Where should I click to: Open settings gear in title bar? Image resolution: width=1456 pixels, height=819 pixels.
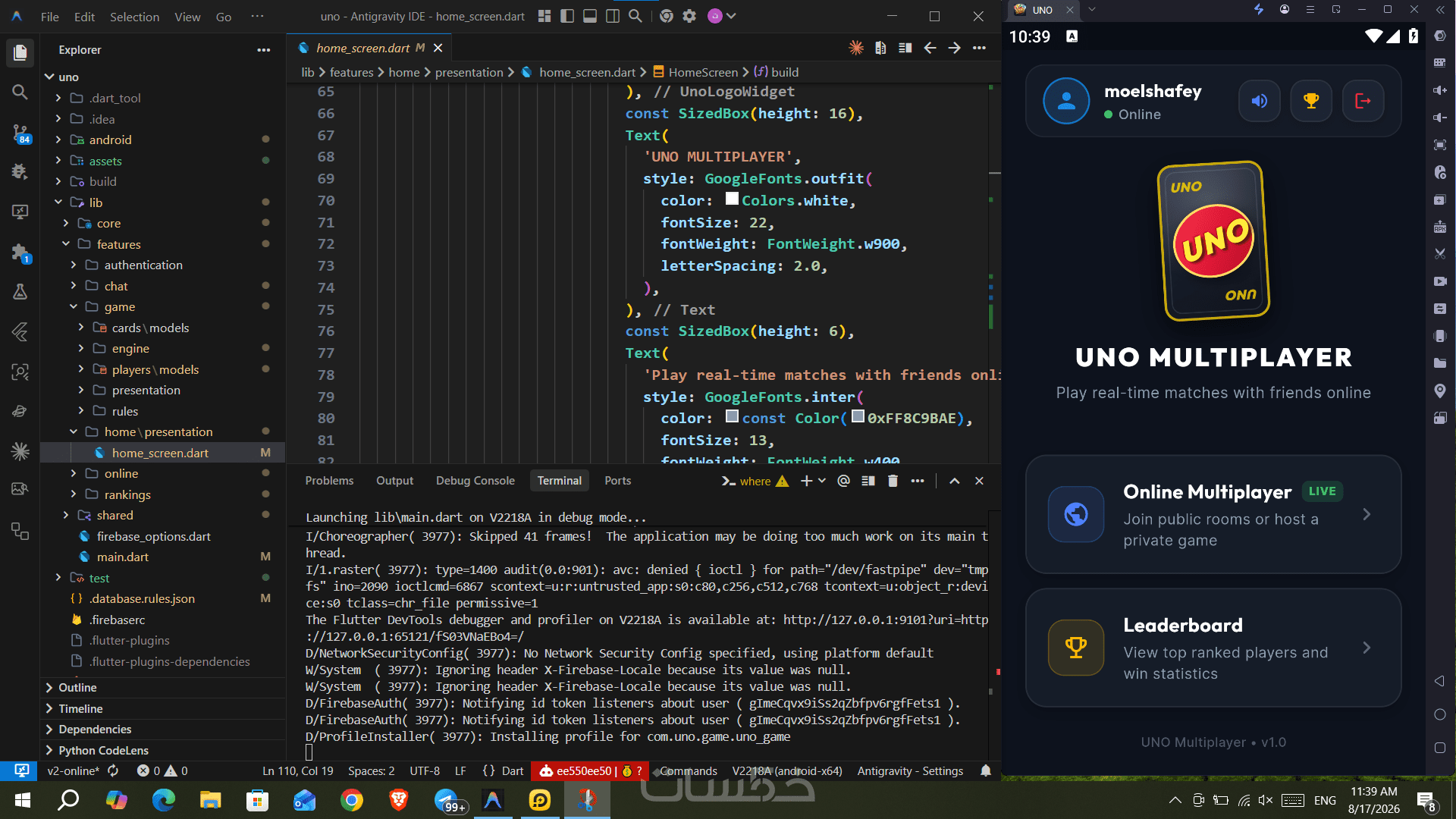(689, 16)
